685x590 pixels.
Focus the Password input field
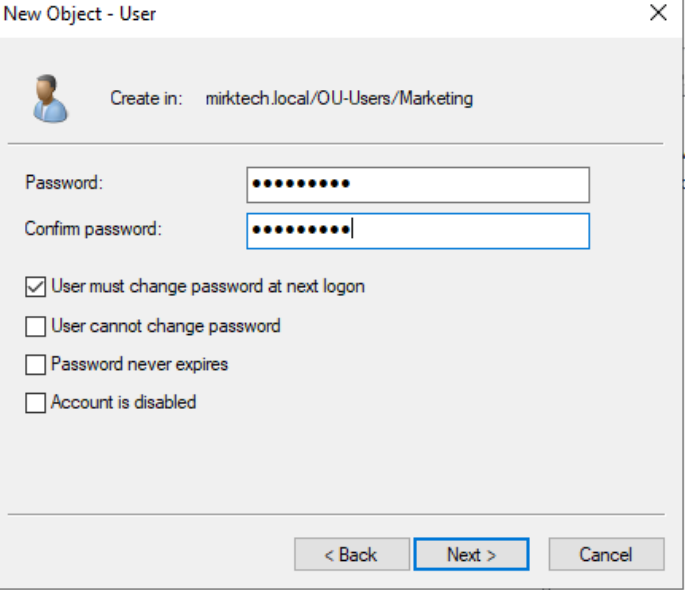pyautogui.click(x=418, y=184)
